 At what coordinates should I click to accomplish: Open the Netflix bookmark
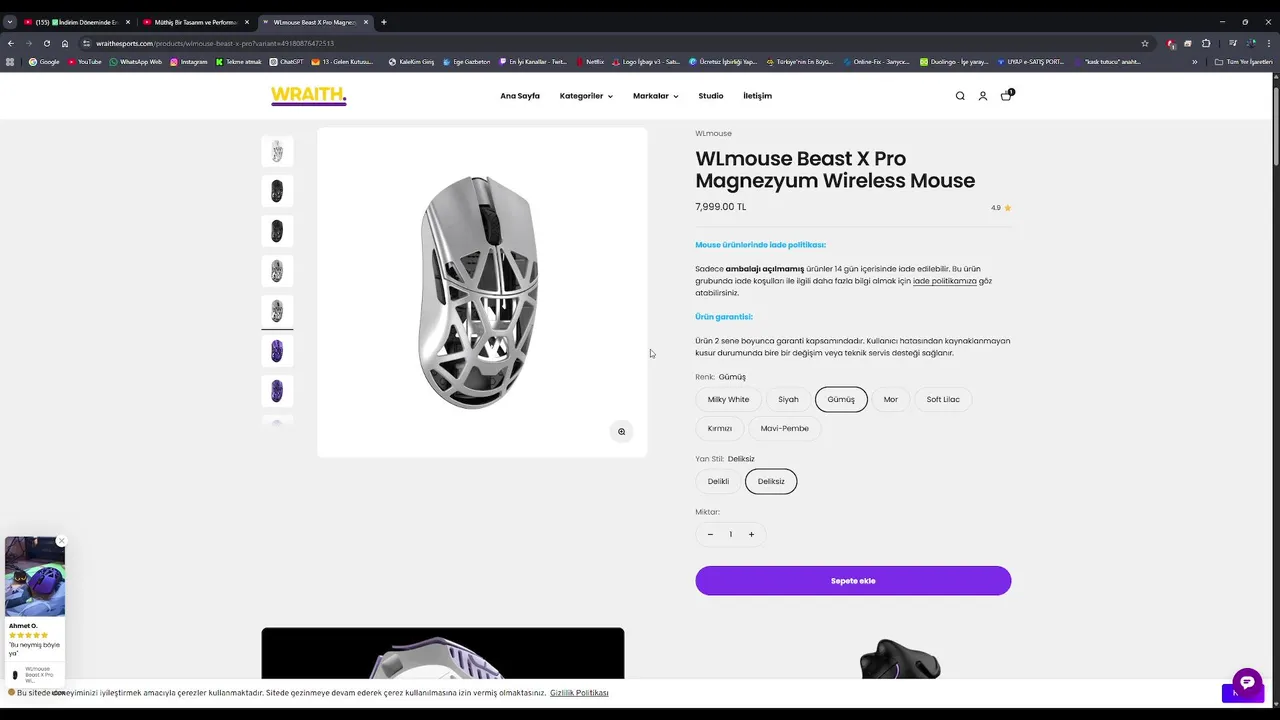pos(590,62)
